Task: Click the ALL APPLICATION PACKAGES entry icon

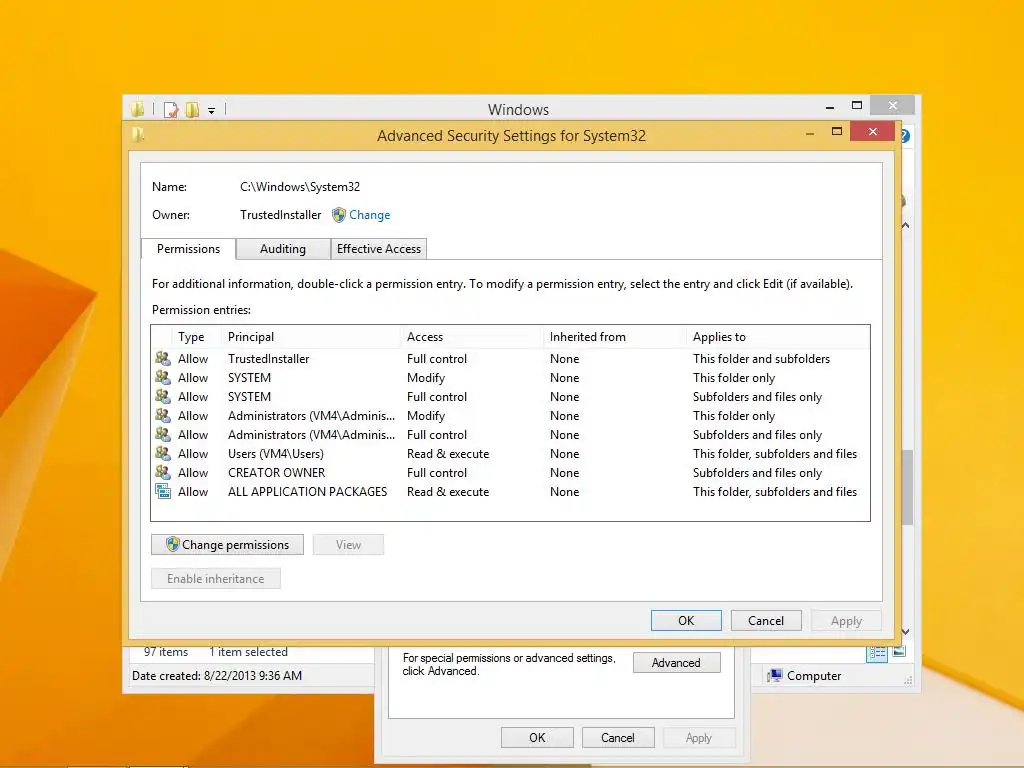Action: (x=163, y=491)
